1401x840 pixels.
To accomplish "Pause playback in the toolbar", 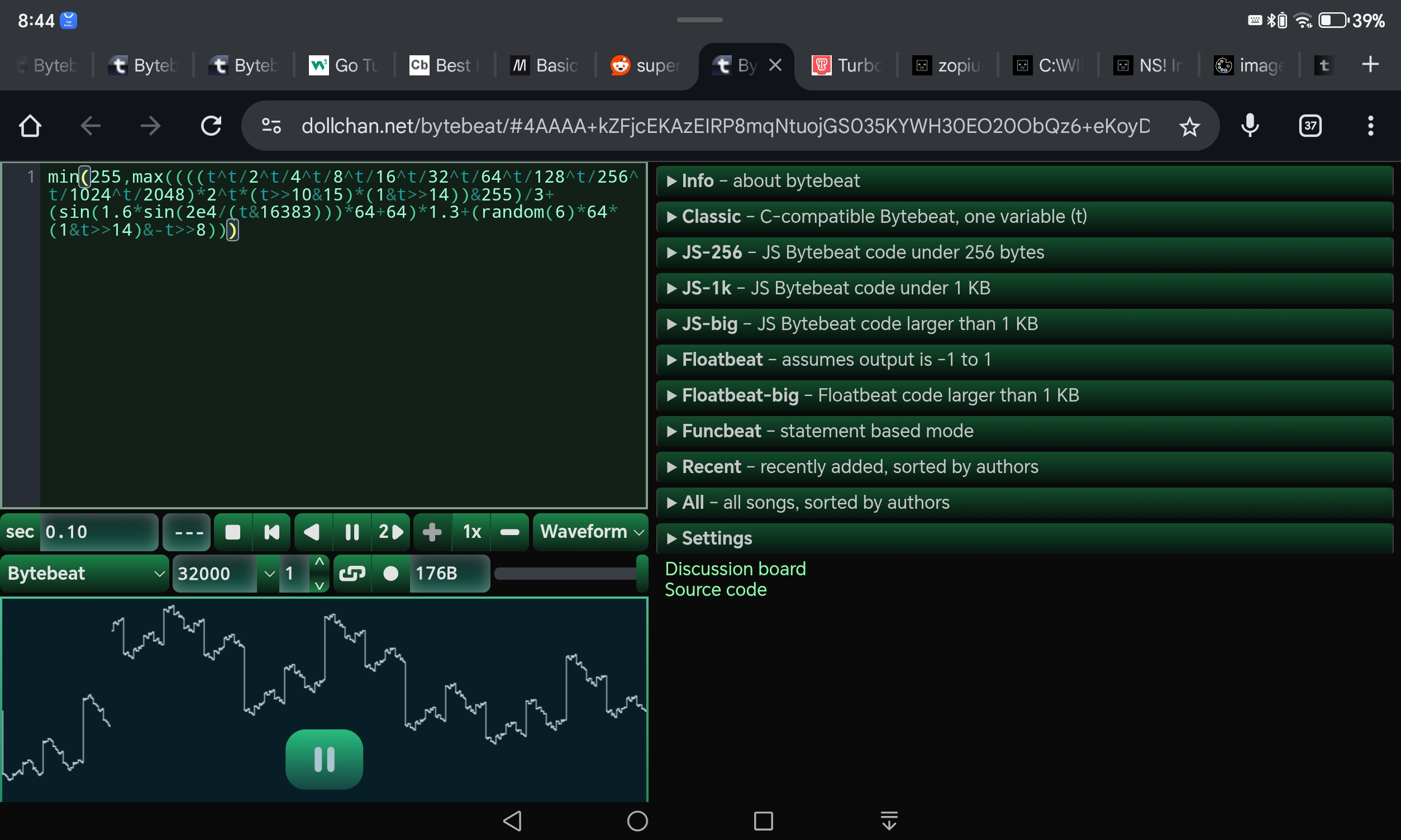I will pos(351,532).
